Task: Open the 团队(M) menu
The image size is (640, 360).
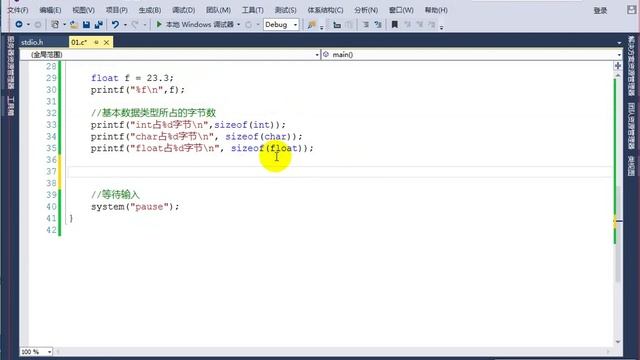Action: [218, 10]
